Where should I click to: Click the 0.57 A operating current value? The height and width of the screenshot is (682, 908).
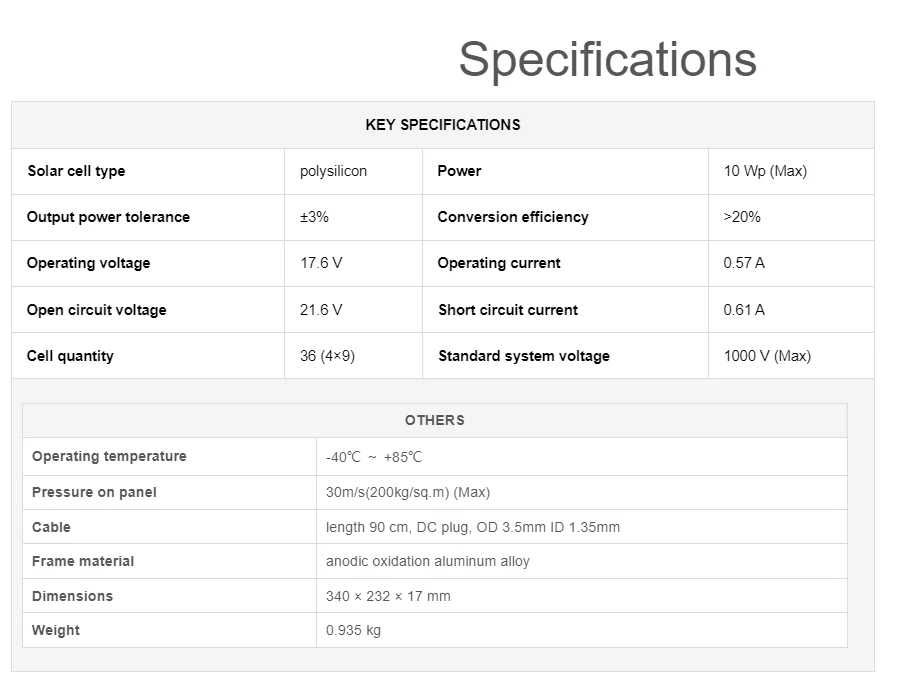(743, 263)
